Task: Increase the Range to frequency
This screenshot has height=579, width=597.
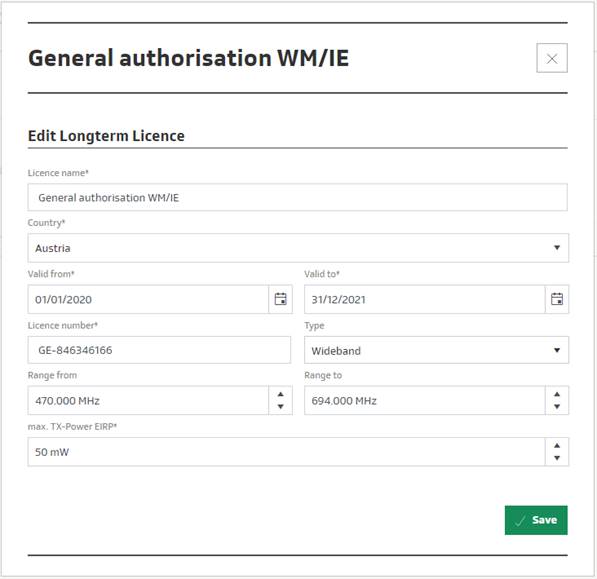Action: click(x=557, y=394)
